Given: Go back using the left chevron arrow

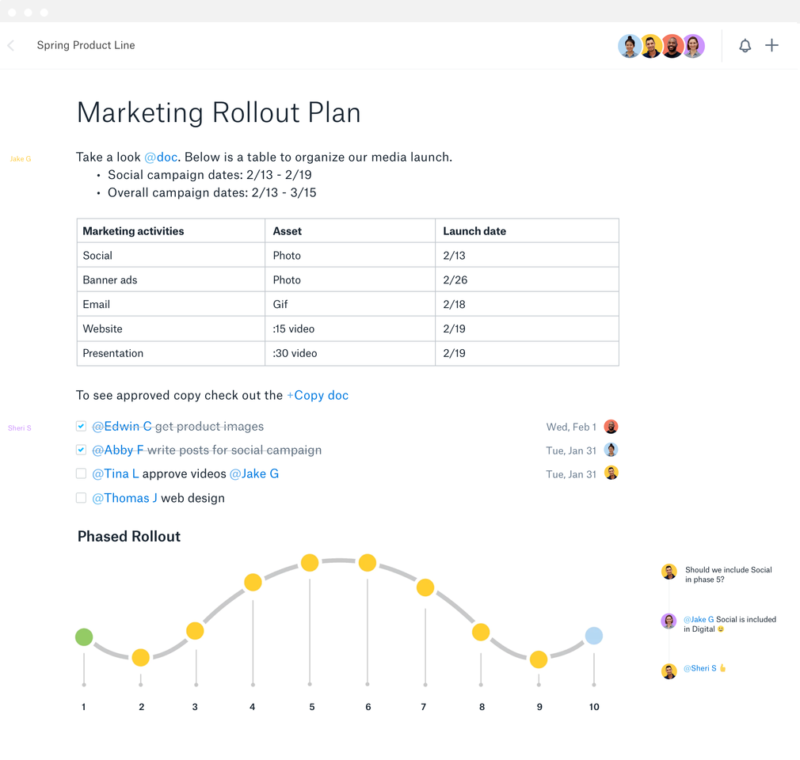Looking at the screenshot, I should coord(11,46).
